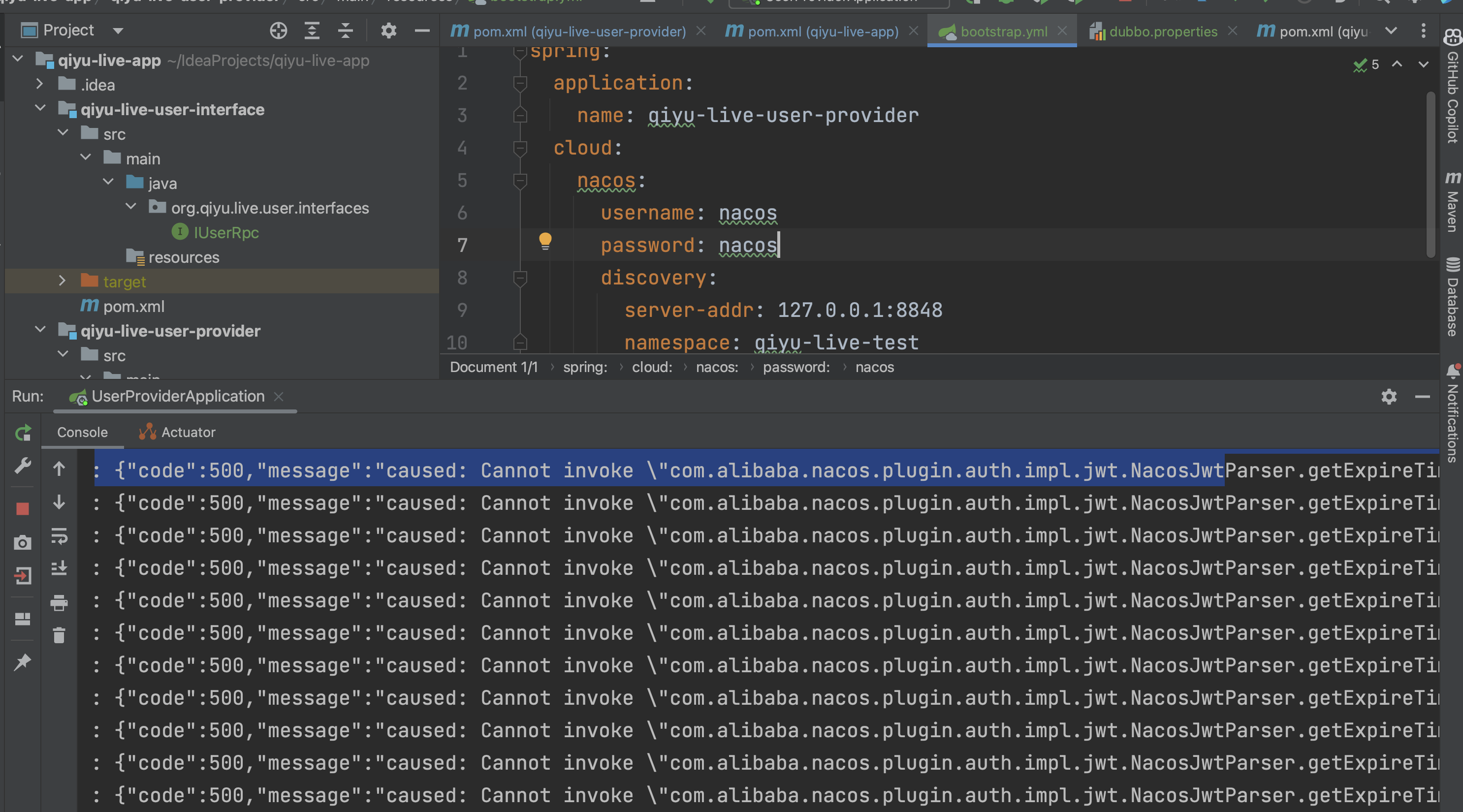The height and width of the screenshot is (812, 1463).
Task: Open the Actuator tab
Action: pyautogui.click(x=188, y=432)
